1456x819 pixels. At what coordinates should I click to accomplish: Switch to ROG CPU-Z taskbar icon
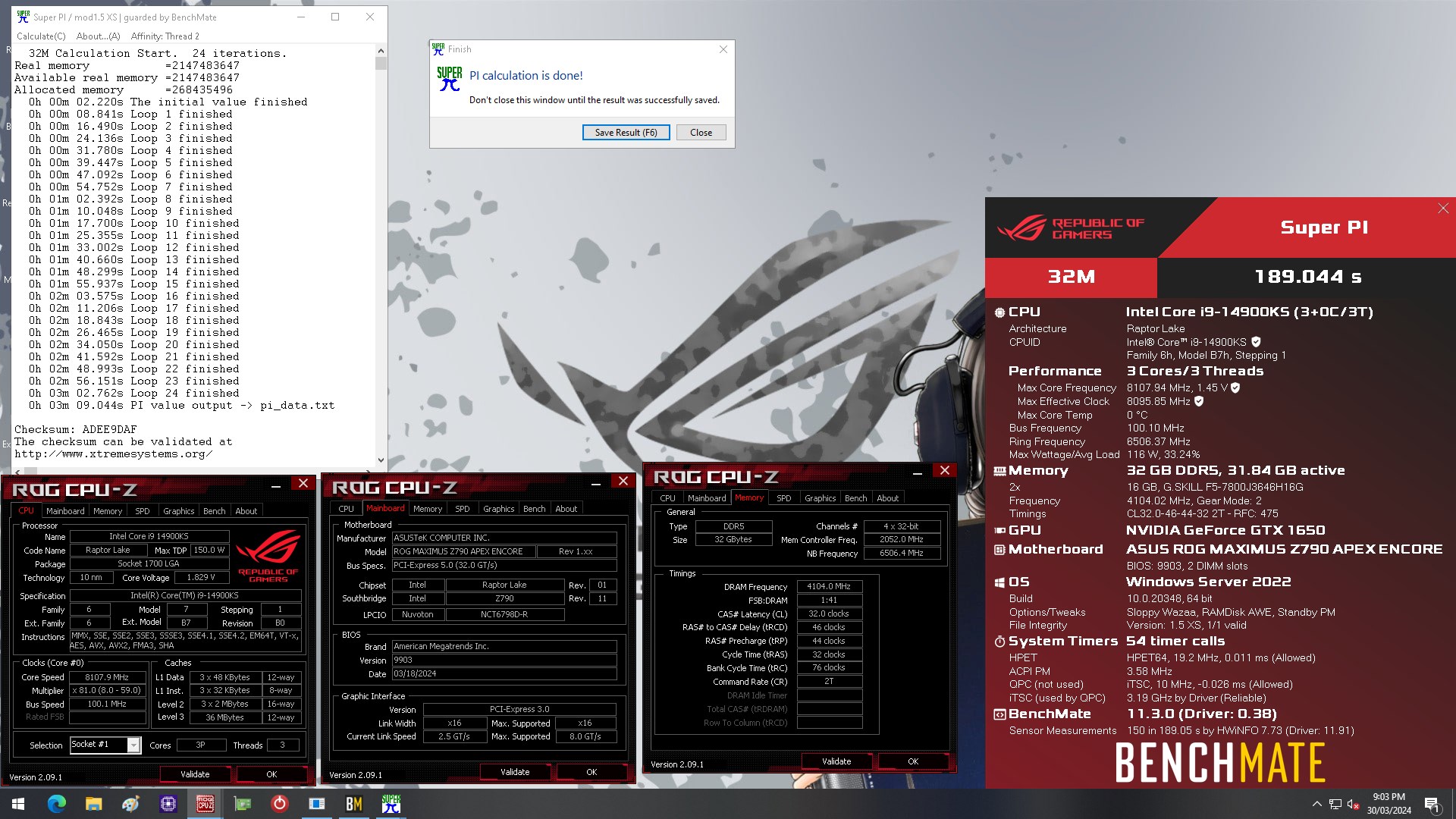click(x=205, y=804)
